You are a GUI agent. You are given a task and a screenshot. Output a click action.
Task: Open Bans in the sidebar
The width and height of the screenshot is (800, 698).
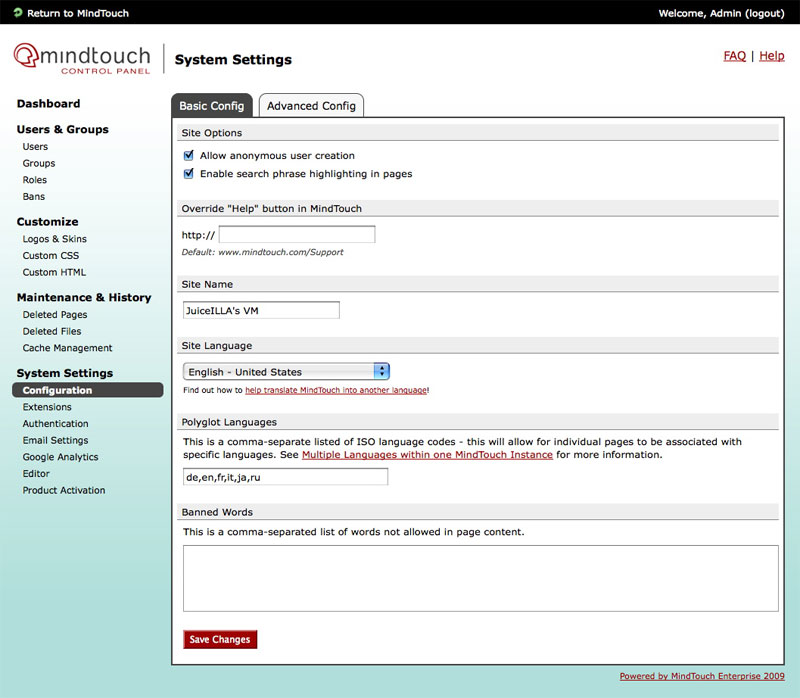click(34, 196)
